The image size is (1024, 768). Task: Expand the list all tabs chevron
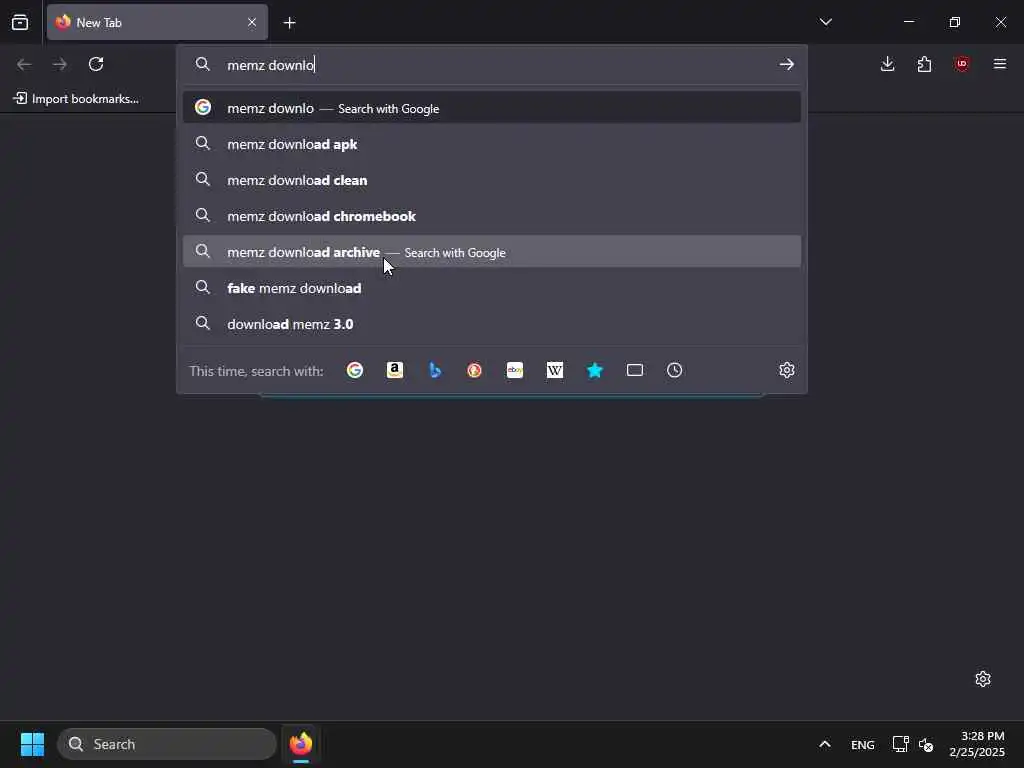click(x=825, y=22)
